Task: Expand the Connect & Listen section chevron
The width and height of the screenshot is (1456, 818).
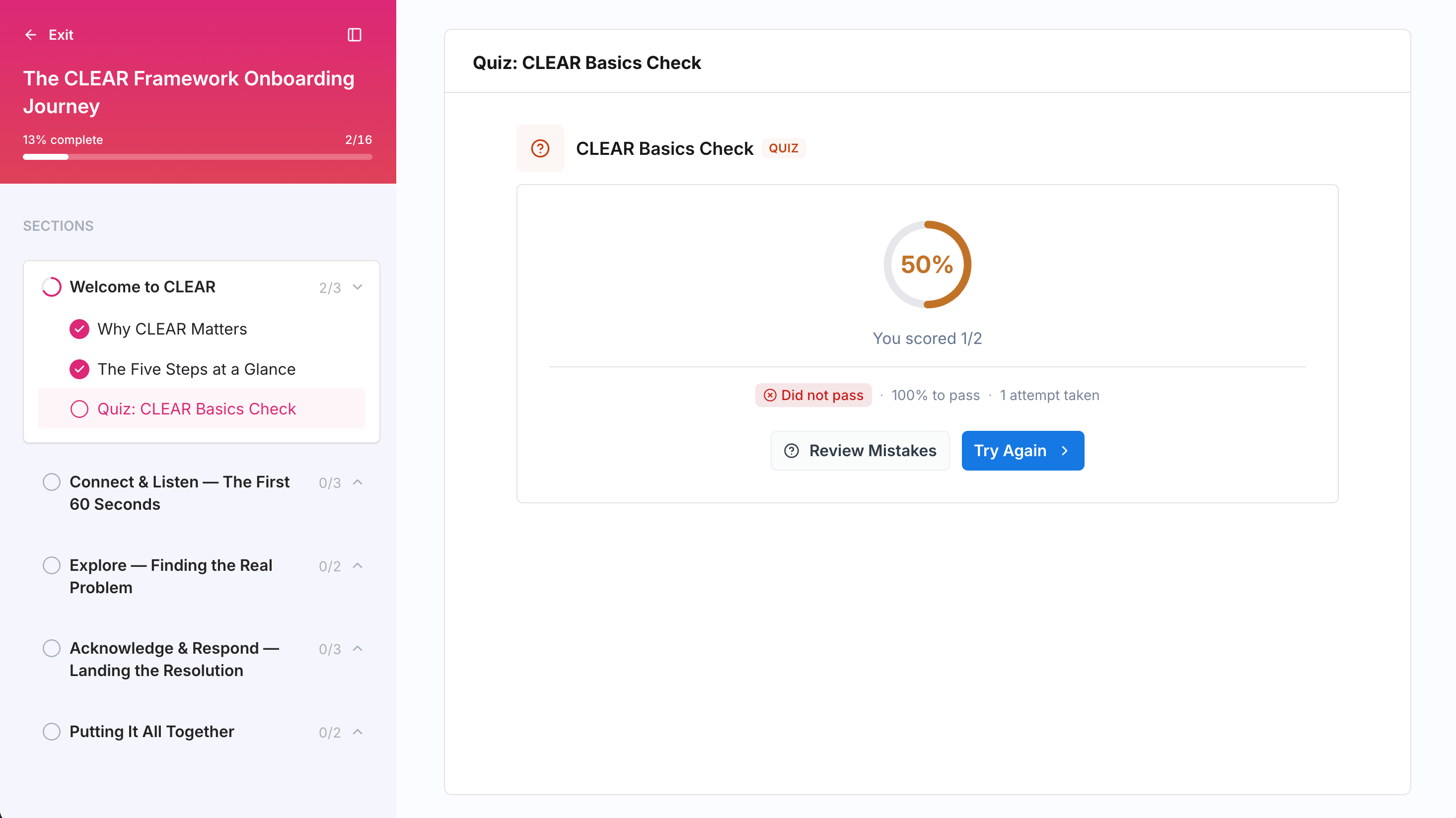Action: tap(357, 482)
